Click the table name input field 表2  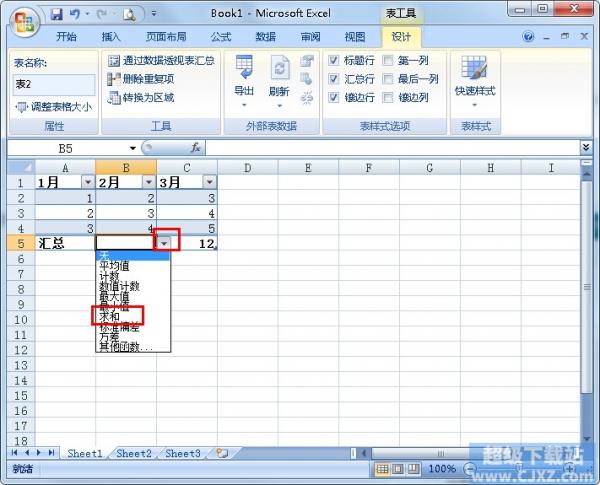click(54, 84)
